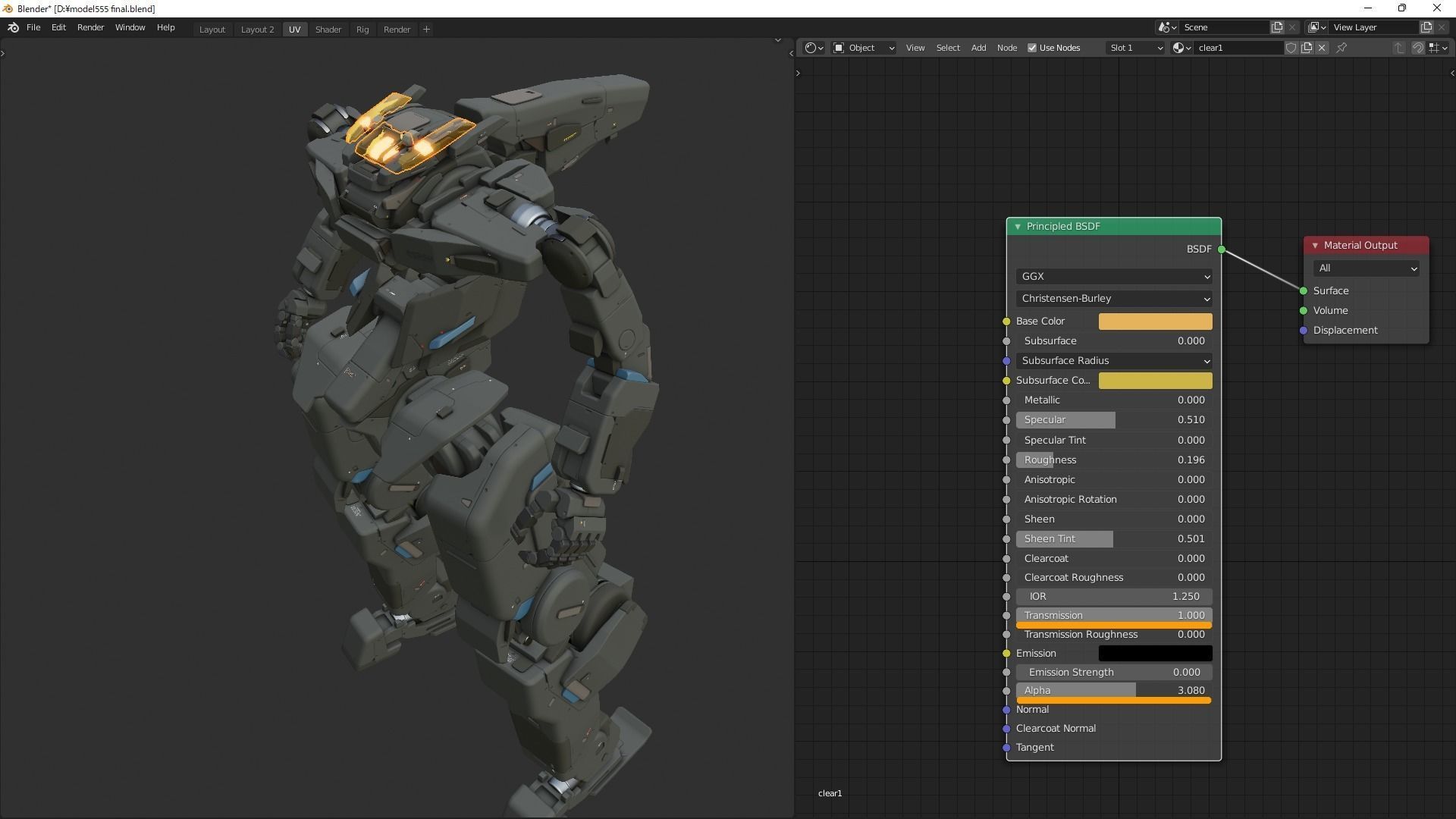1456x819 pixels.
Task: Open the editor type selector in node editor
Action: click(x=814, y=48)
